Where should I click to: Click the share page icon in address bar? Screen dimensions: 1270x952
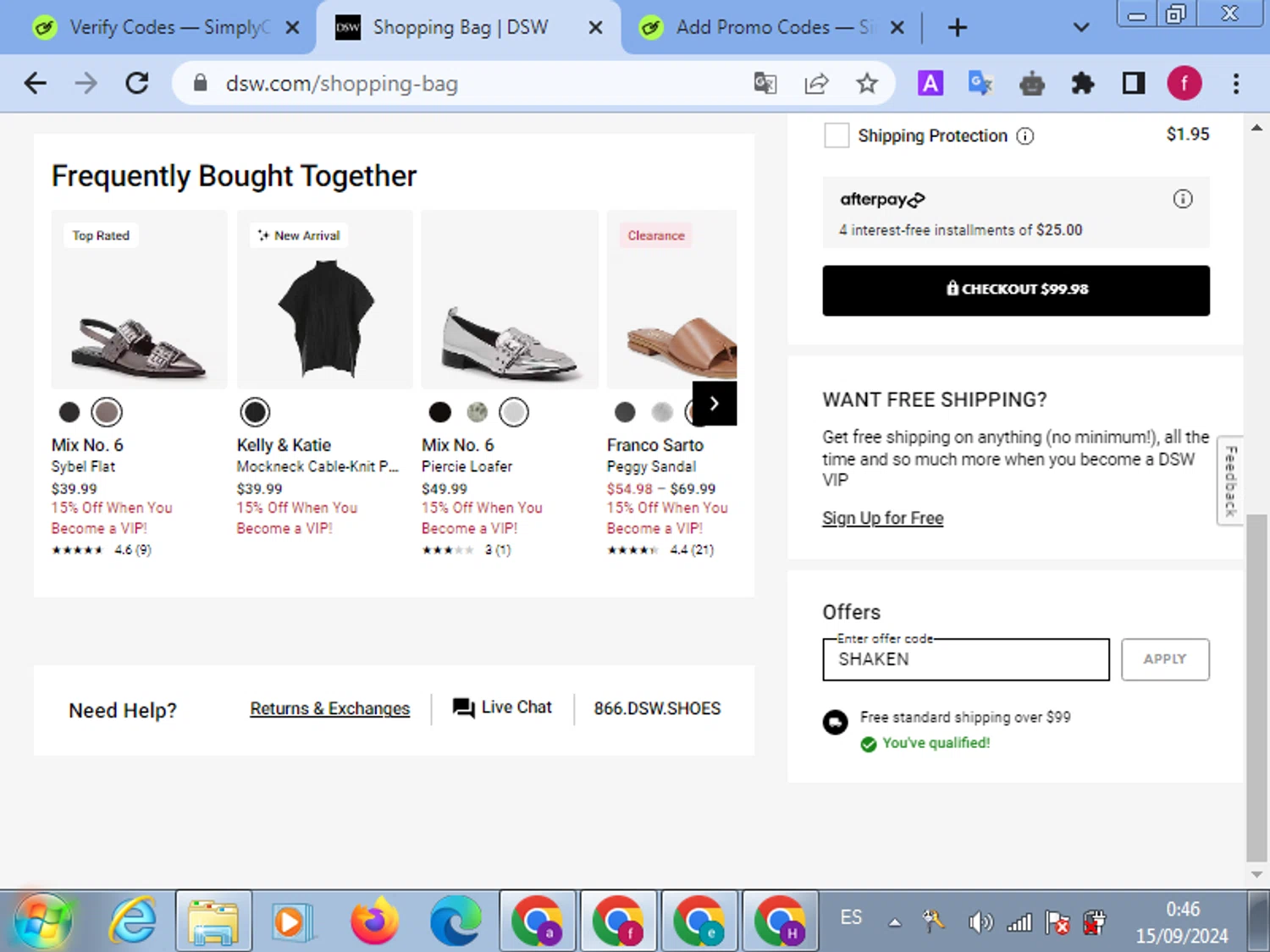(x=816, y=83)
